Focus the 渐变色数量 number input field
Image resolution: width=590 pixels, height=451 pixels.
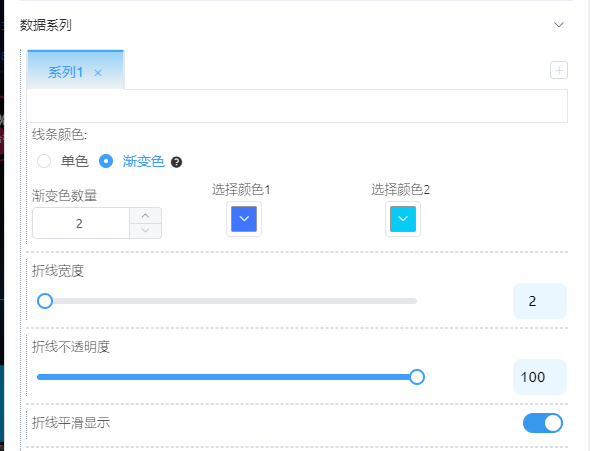[x=81, y=223]
